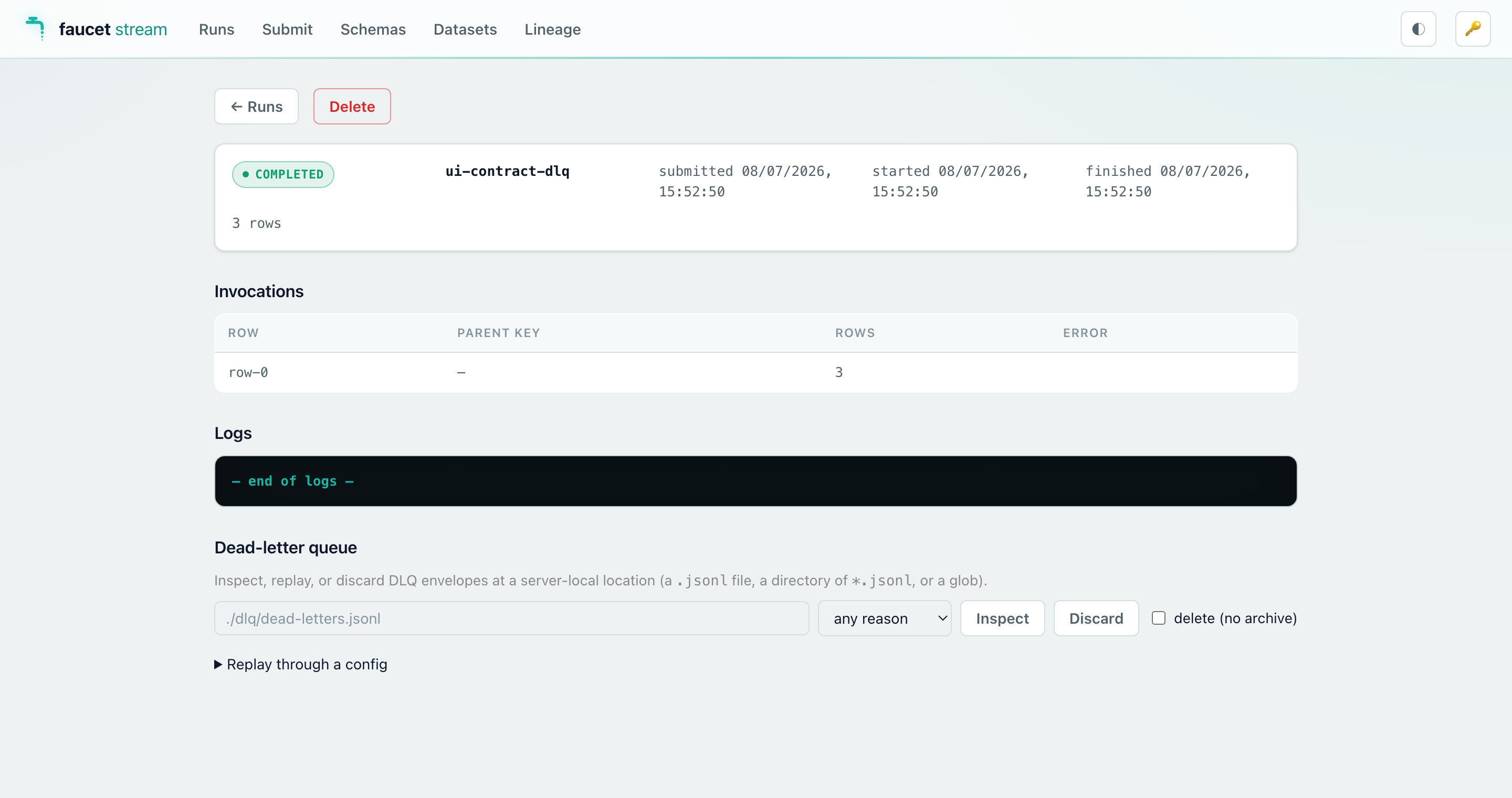Screen dimensions: 1512x798
Task: Click the '3 rows' summary text
Action: [257, 223]
